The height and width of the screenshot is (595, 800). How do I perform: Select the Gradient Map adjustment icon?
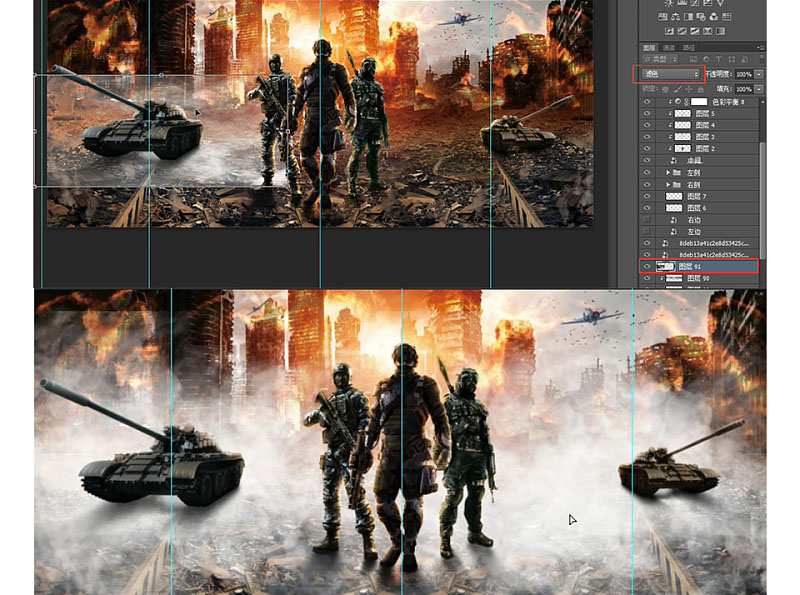pyautogui.click(x=707, y=30)
